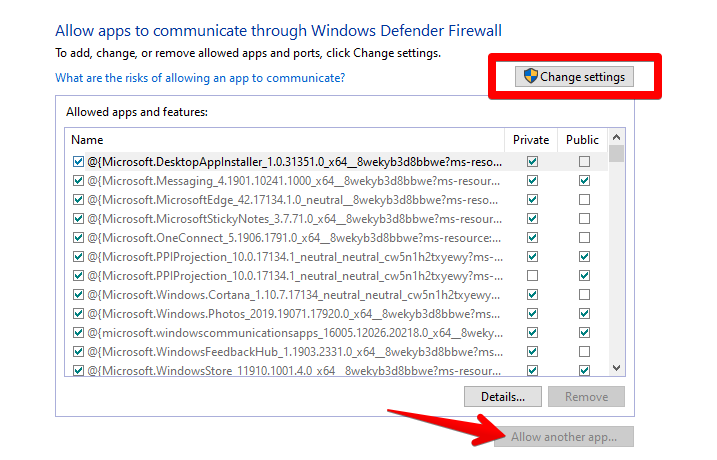
Task: Select the @{Microsoft.WindowsStore_11910.1001.4.0 row text
Action: [294, 370]
